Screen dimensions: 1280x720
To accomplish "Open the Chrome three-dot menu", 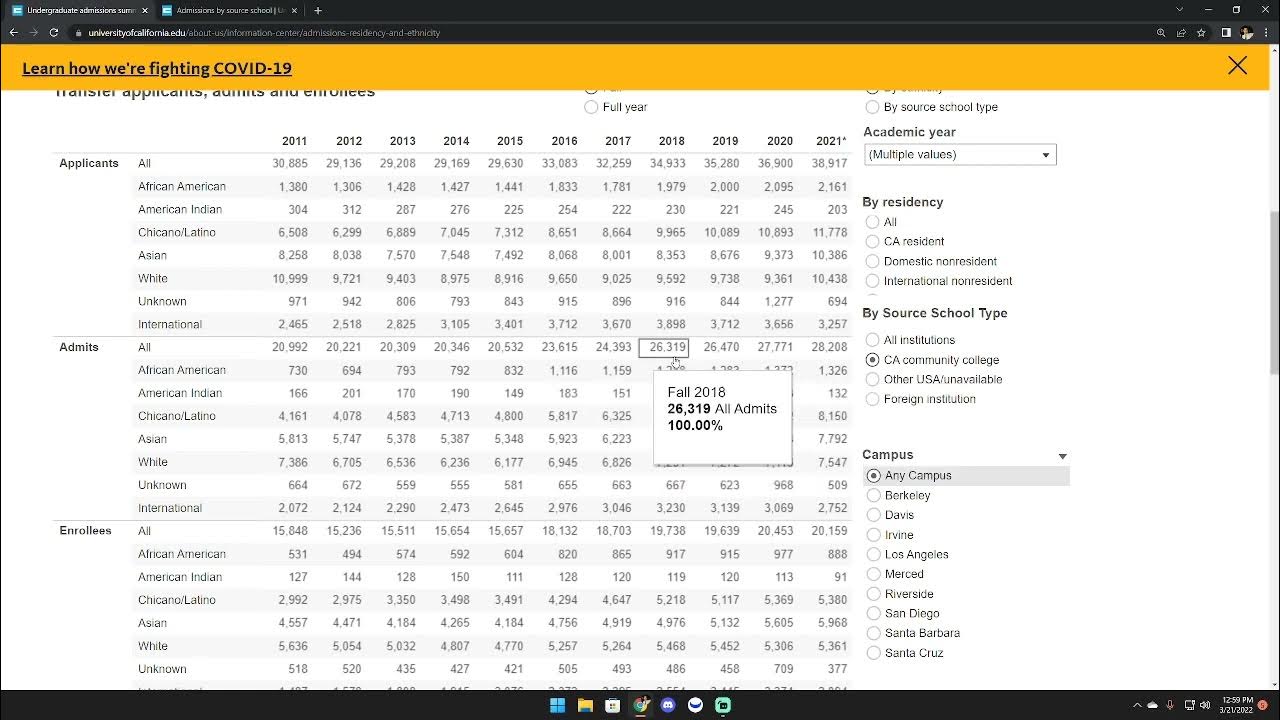I will 1266,32.
